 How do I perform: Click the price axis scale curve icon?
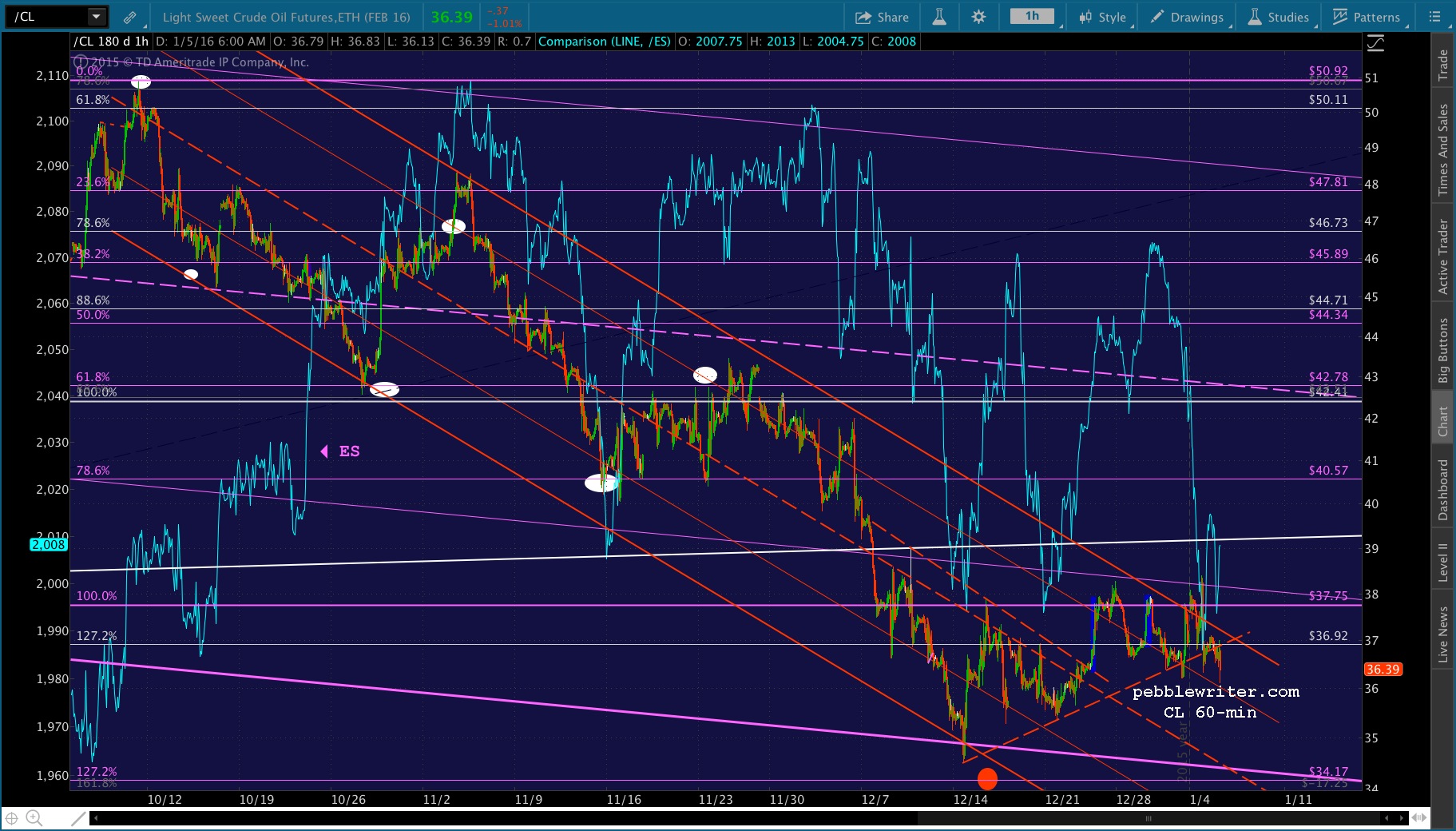point(1375,44)
